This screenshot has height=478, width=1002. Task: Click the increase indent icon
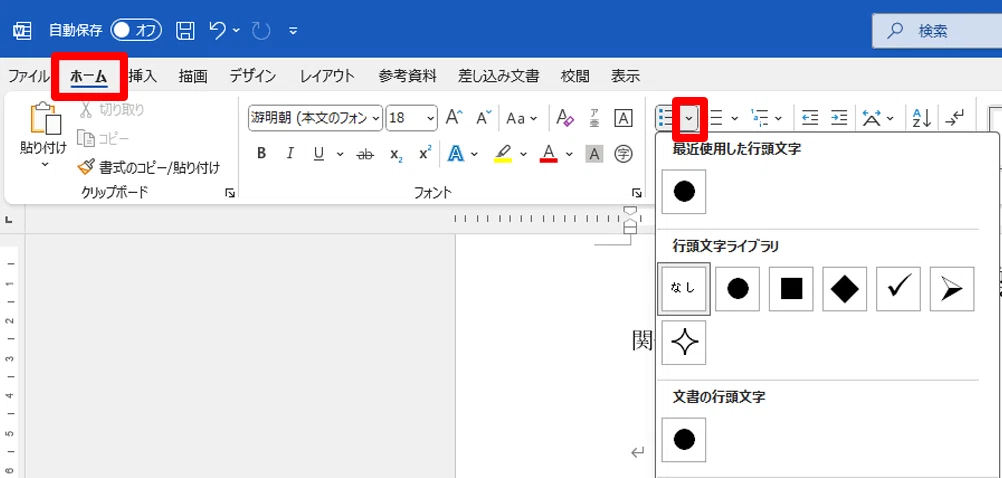tap(839, 118)
